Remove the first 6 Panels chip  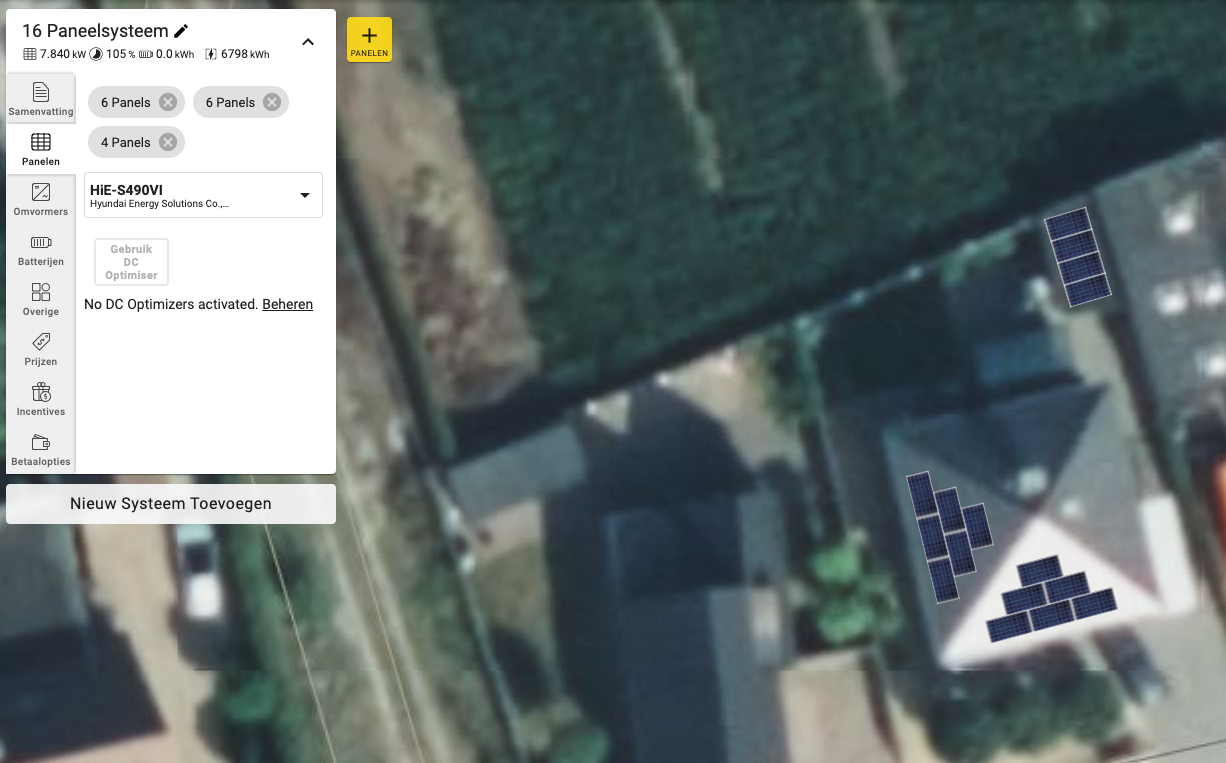(168, 102)
